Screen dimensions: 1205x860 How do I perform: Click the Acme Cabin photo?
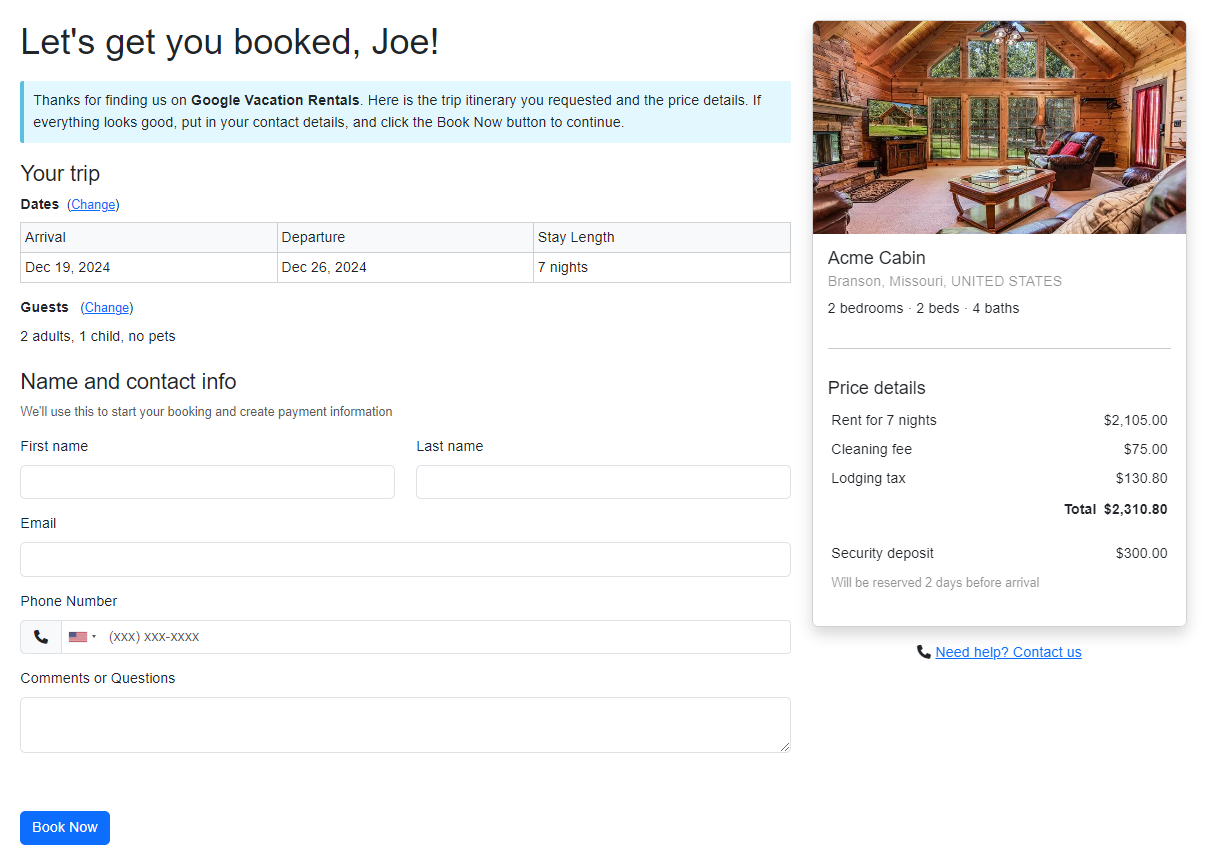tap(999, 127)
